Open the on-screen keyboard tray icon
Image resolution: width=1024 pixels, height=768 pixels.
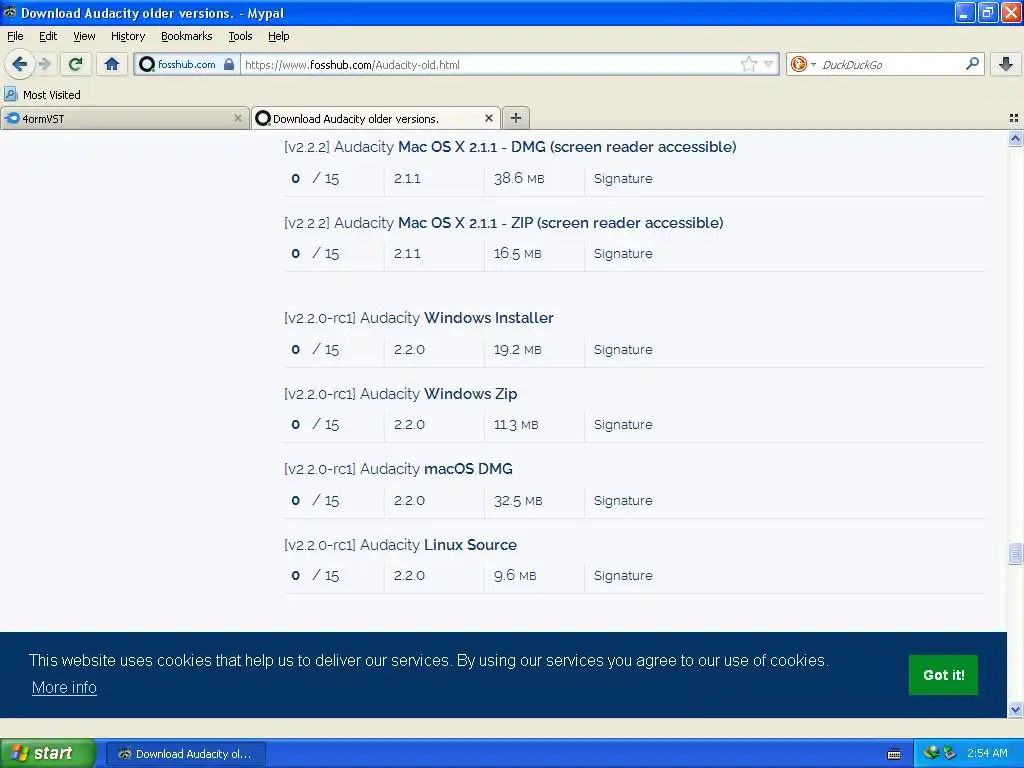coord(894,754)
